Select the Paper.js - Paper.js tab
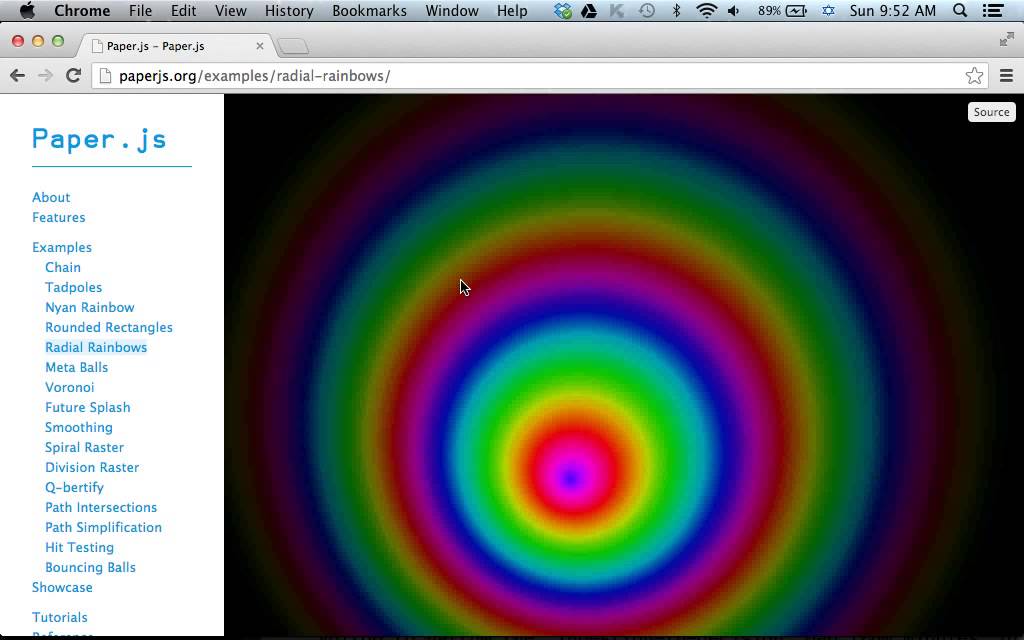This screenshot has width=1024, height=640. tap(173, 46)
